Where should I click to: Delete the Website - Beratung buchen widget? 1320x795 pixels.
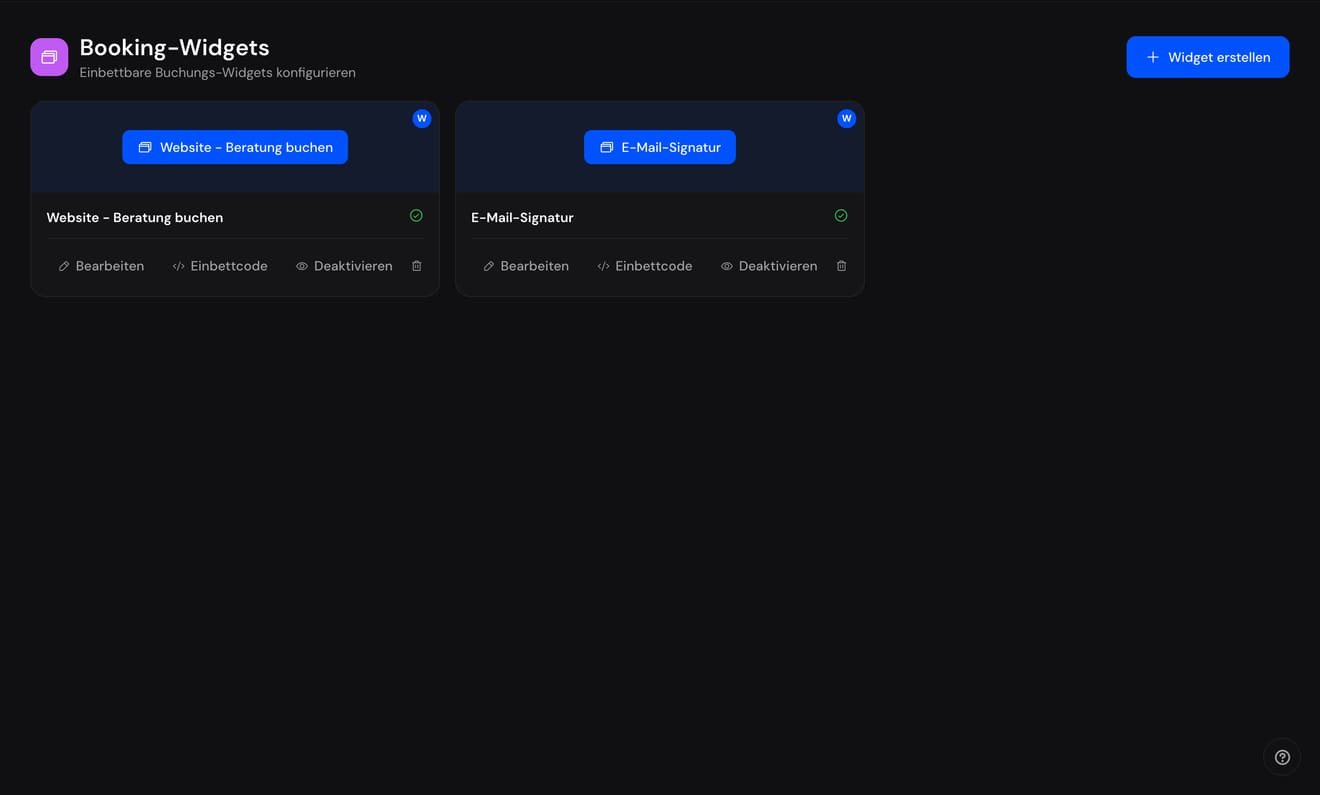[417, 266]
